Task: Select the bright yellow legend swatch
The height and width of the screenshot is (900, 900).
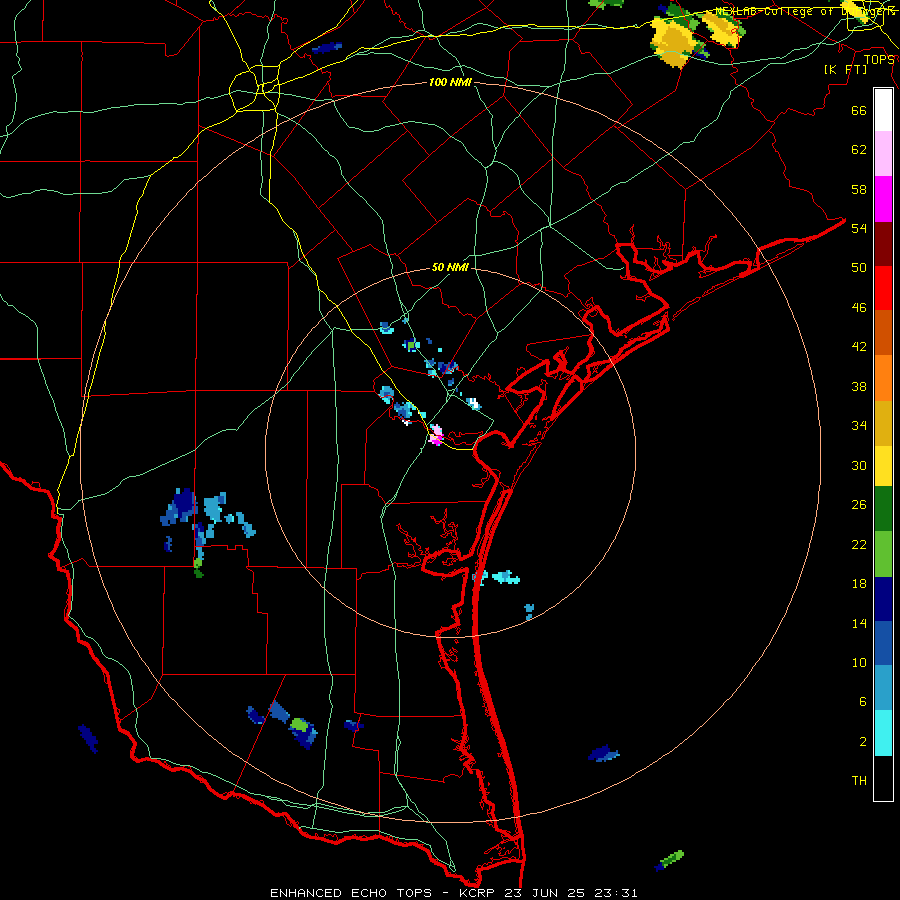Action: click(883, 466)
